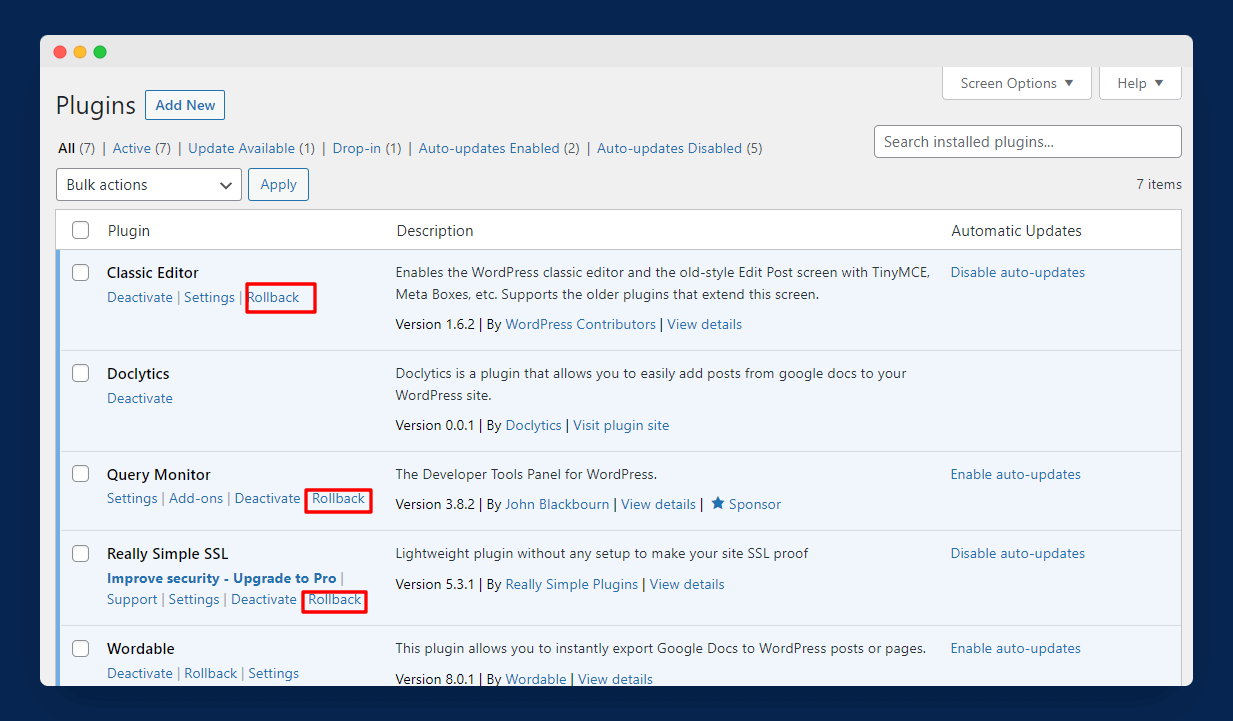The width and height of the screenshot is (1233, 721).
Task: Click Rollback link under Classic Editor
Action: coord(274,298)
